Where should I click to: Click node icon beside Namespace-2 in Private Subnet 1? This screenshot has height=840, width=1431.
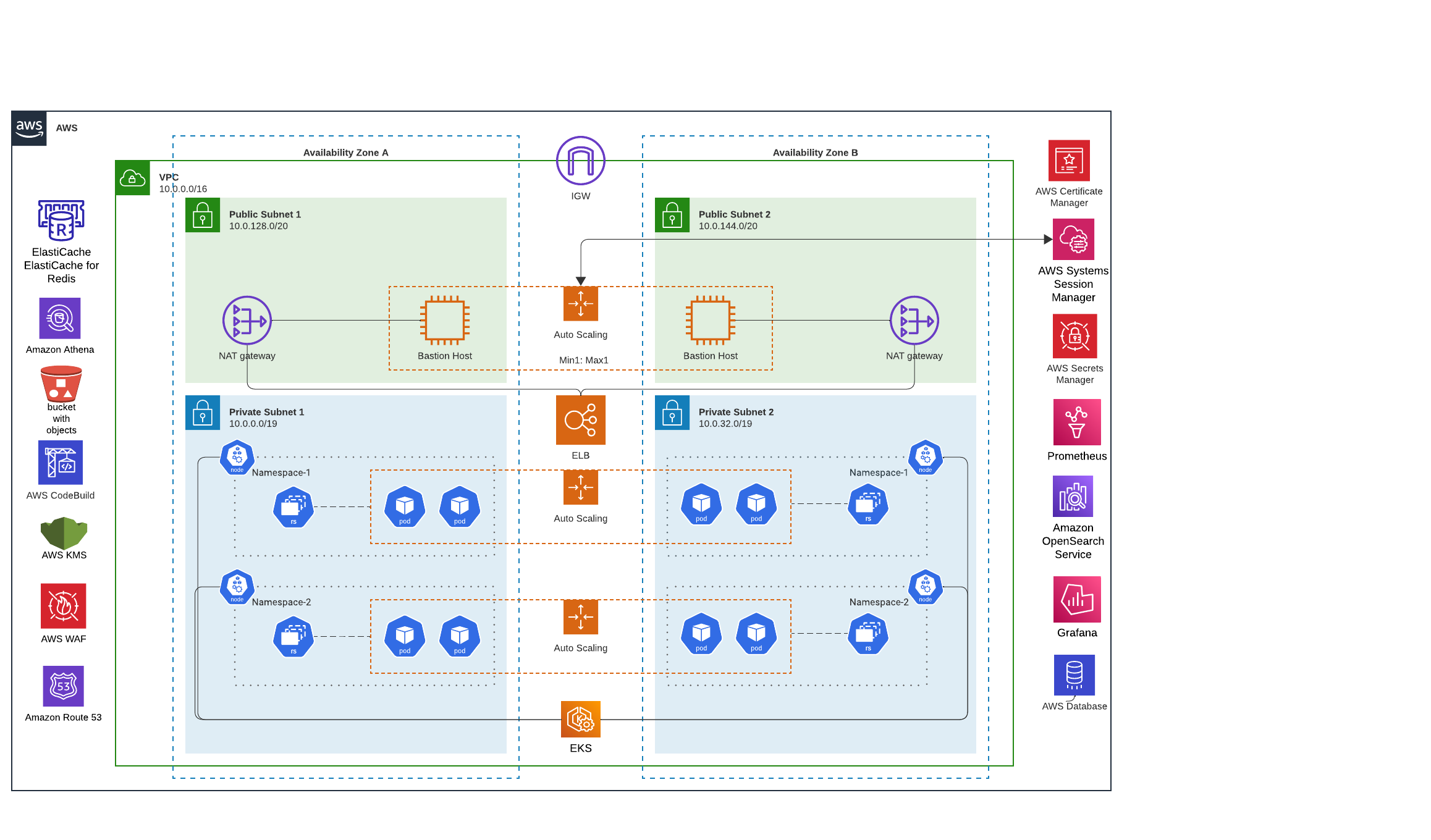tap(237, 587)
